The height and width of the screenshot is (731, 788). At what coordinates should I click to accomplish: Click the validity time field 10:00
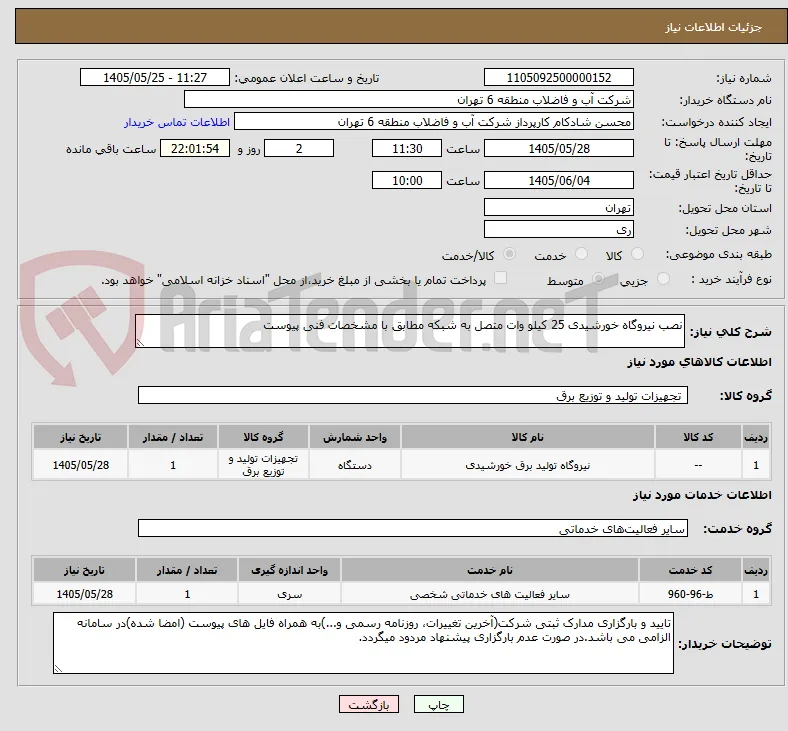click(407, 180)
